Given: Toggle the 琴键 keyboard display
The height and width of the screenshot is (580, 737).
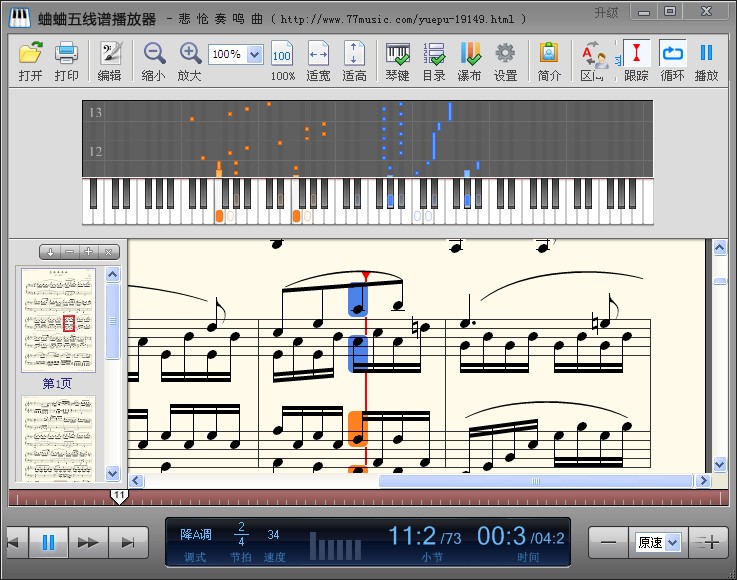Looking at the screenshot, I should [x=398, y=59].
